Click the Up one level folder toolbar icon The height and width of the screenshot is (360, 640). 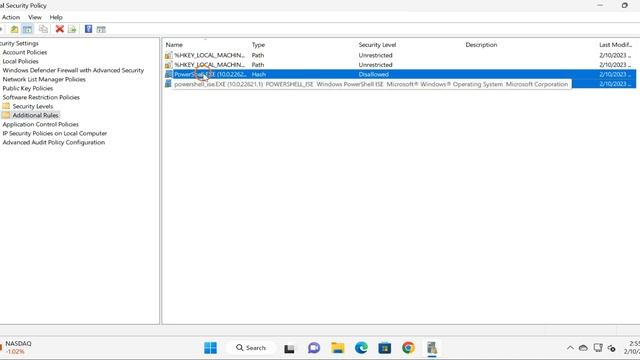pos(14,29)
